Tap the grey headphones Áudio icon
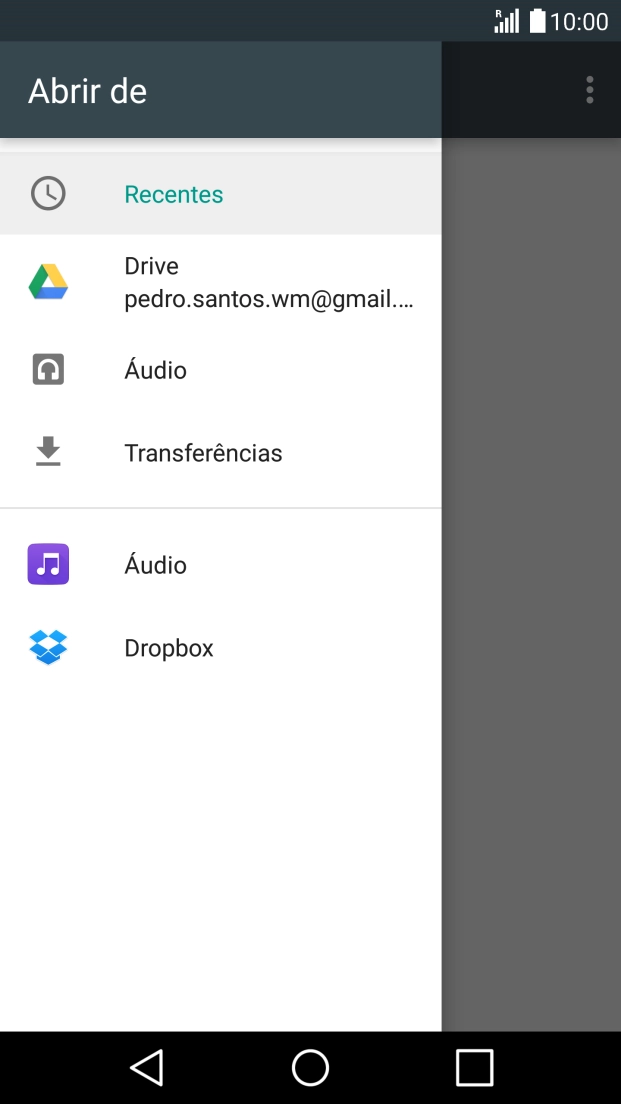This screenshot has height=1104, width=621. (x=48, y=370)
